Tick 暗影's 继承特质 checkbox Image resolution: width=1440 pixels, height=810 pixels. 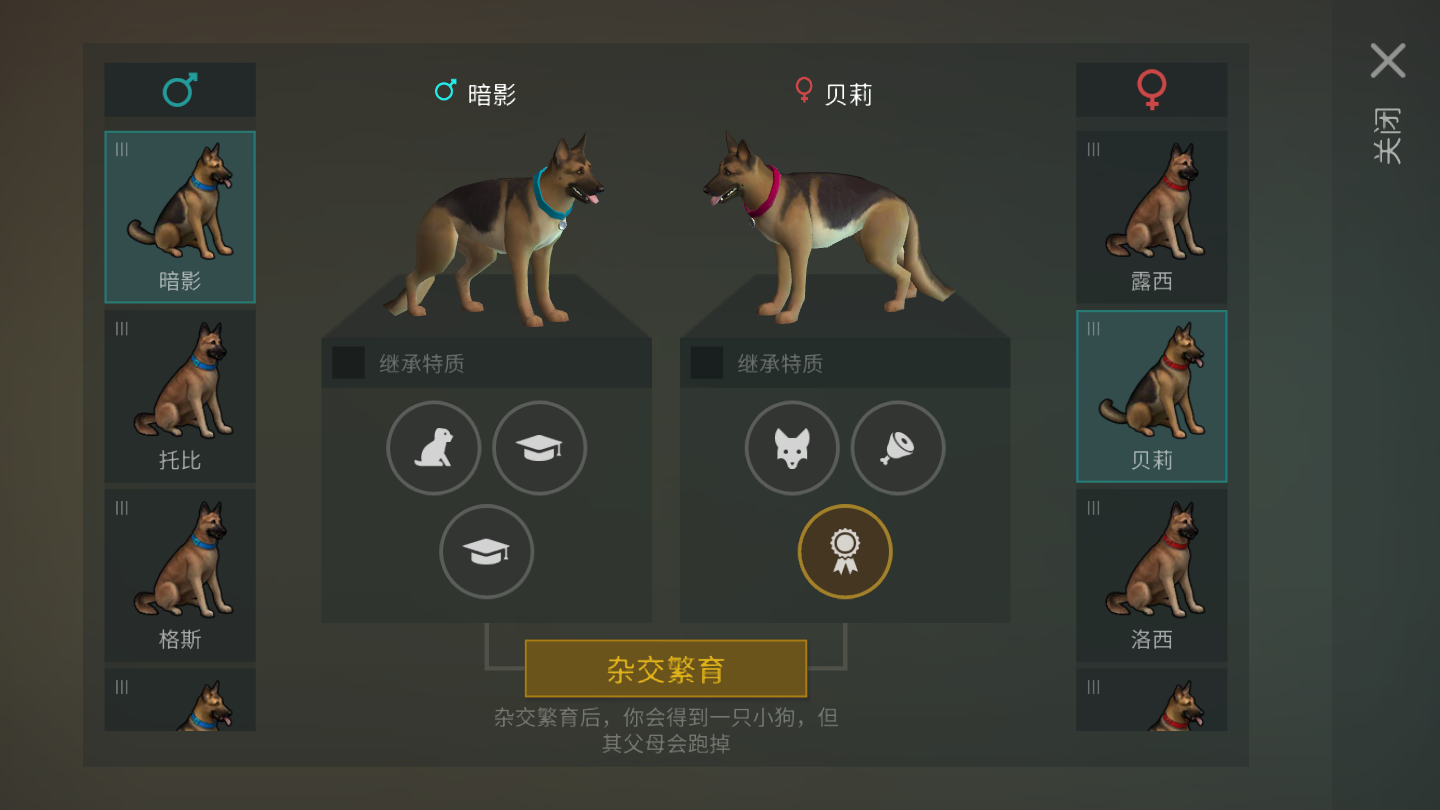(349, 363)
